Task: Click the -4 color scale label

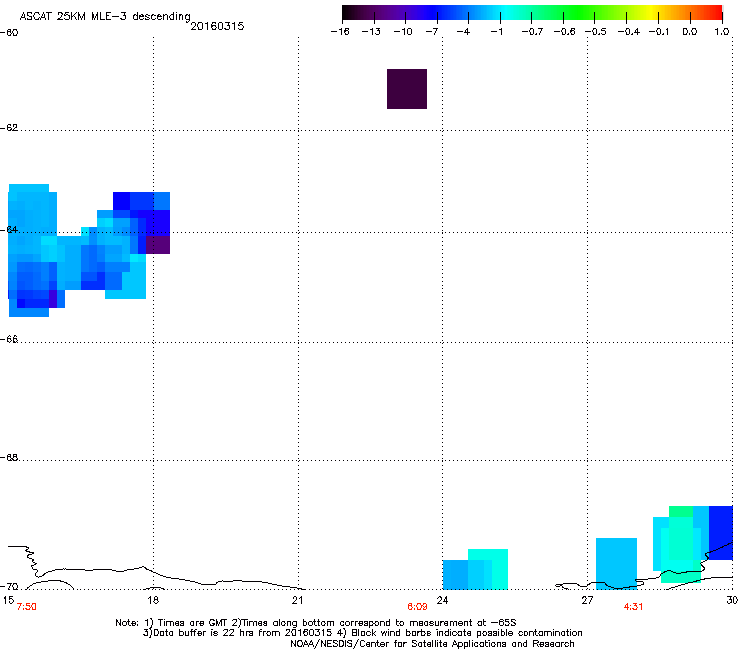Action: pyautogui.click(x=463, y=32)
